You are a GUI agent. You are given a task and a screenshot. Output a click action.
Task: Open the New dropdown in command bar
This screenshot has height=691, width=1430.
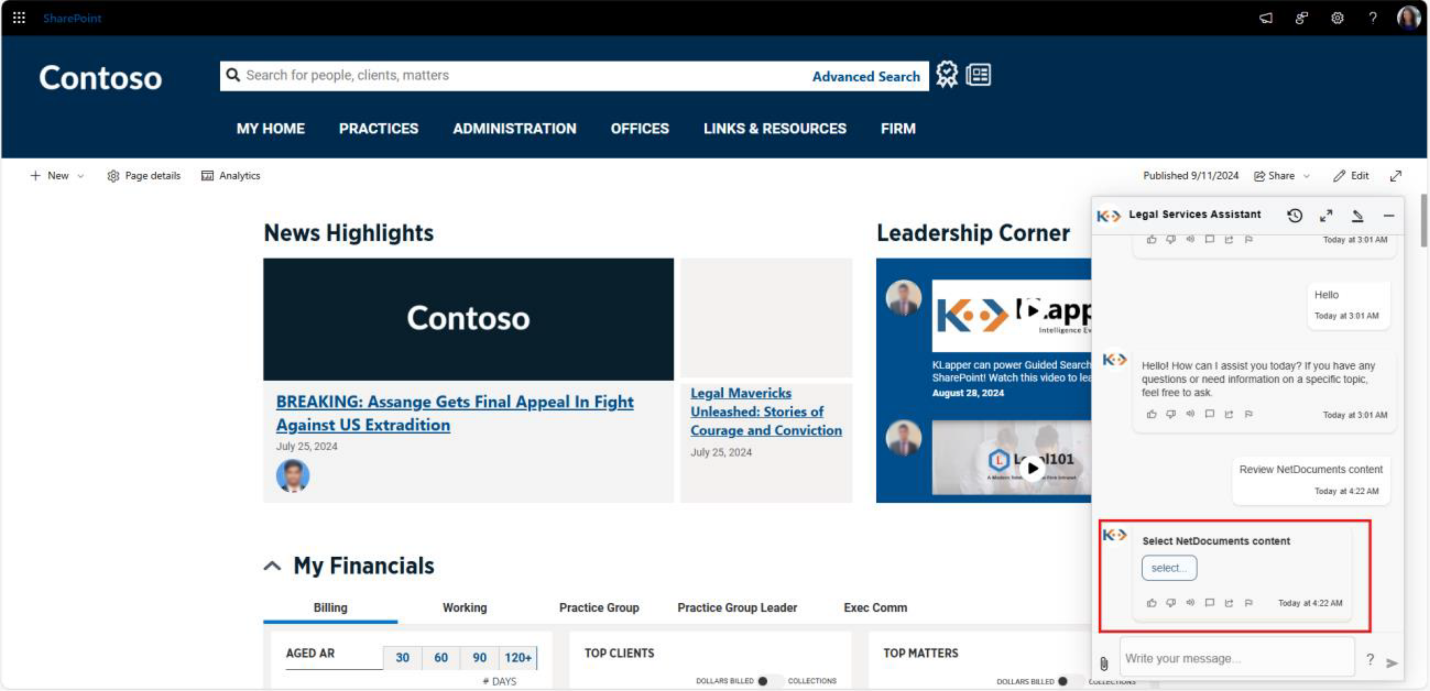[57, 176]
